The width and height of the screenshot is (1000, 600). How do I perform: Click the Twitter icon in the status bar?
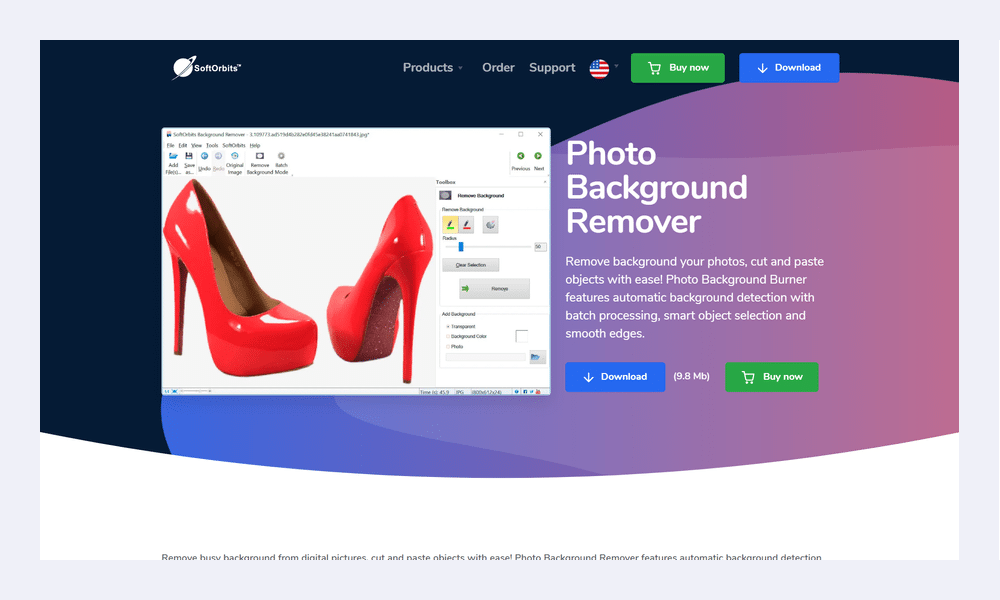(532, 391)
